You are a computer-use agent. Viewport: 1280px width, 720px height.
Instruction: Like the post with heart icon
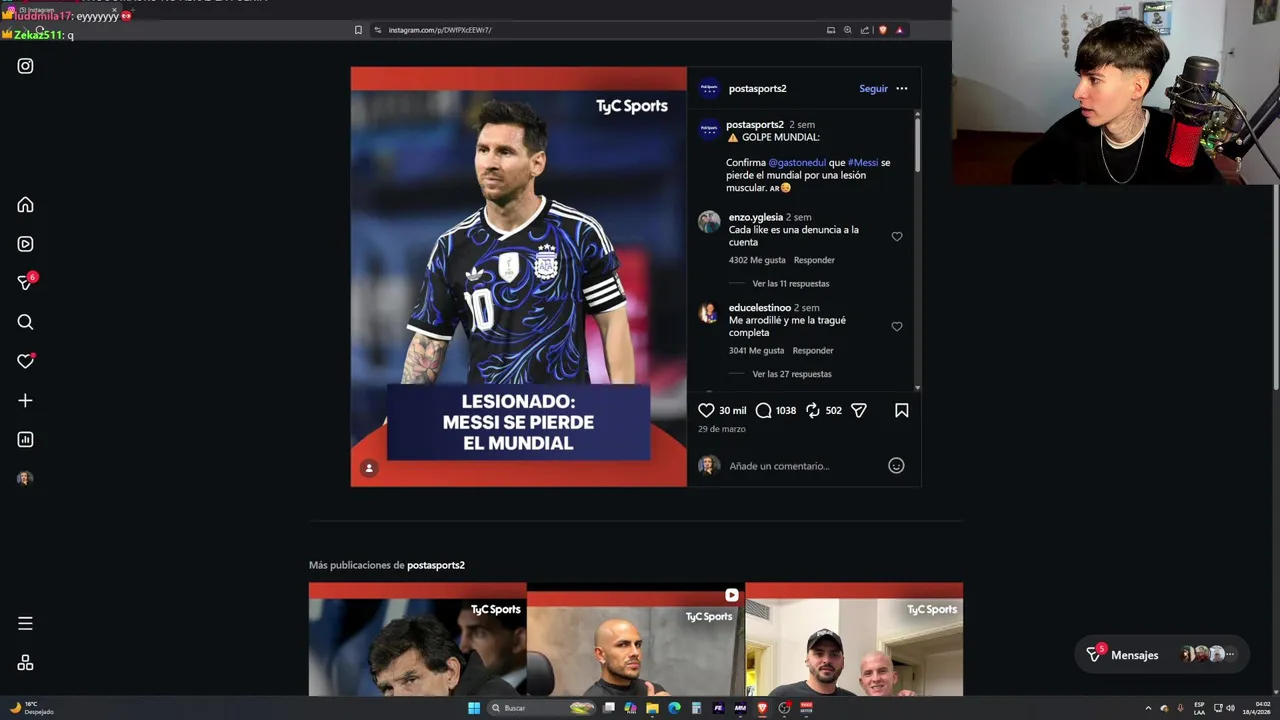click(706, 410)
